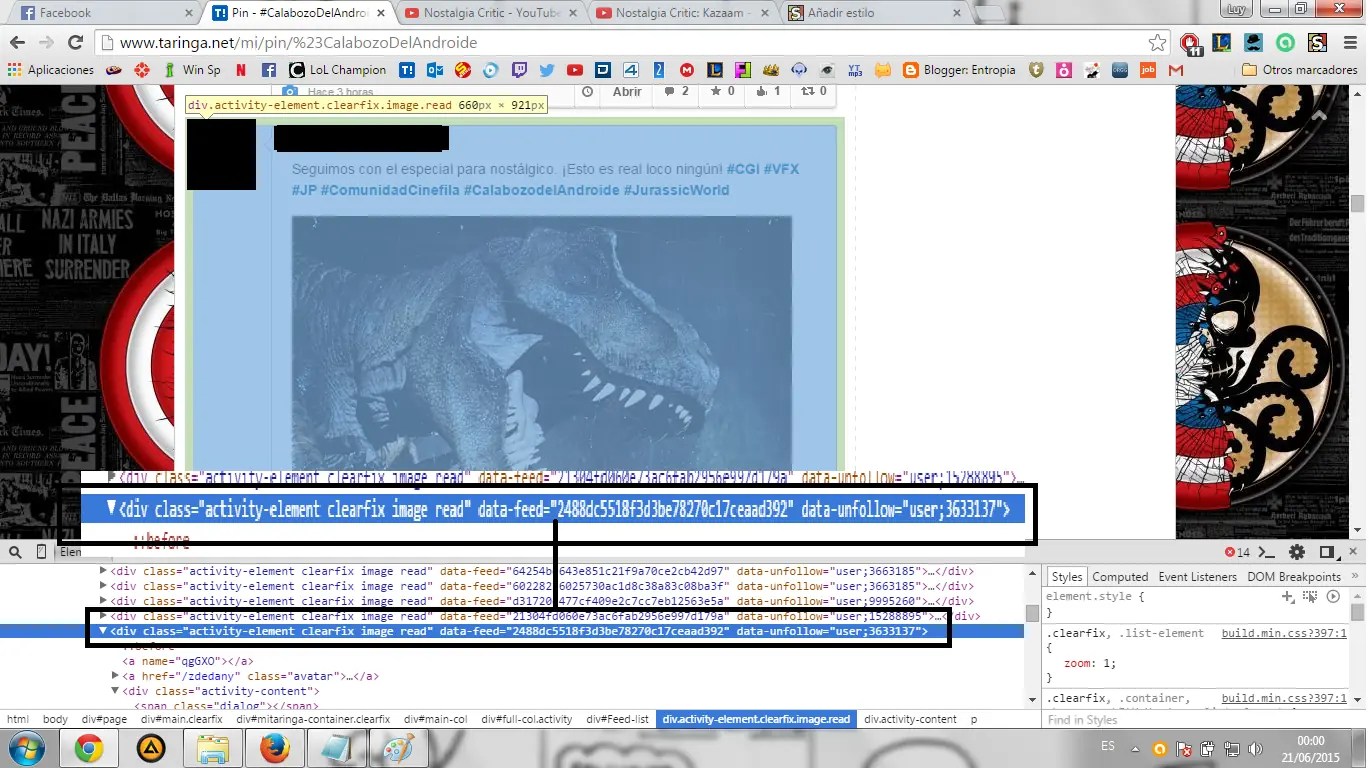
Task: Open the #CGI hashtag link
Action: click(742, 169)
